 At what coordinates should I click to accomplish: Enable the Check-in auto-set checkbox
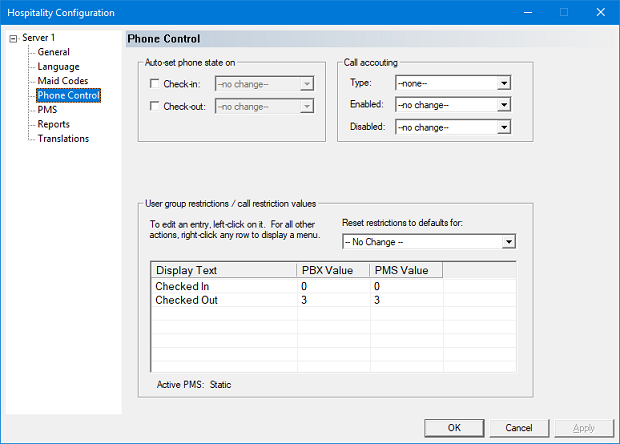pyautogui.click(x=154, y=84)
